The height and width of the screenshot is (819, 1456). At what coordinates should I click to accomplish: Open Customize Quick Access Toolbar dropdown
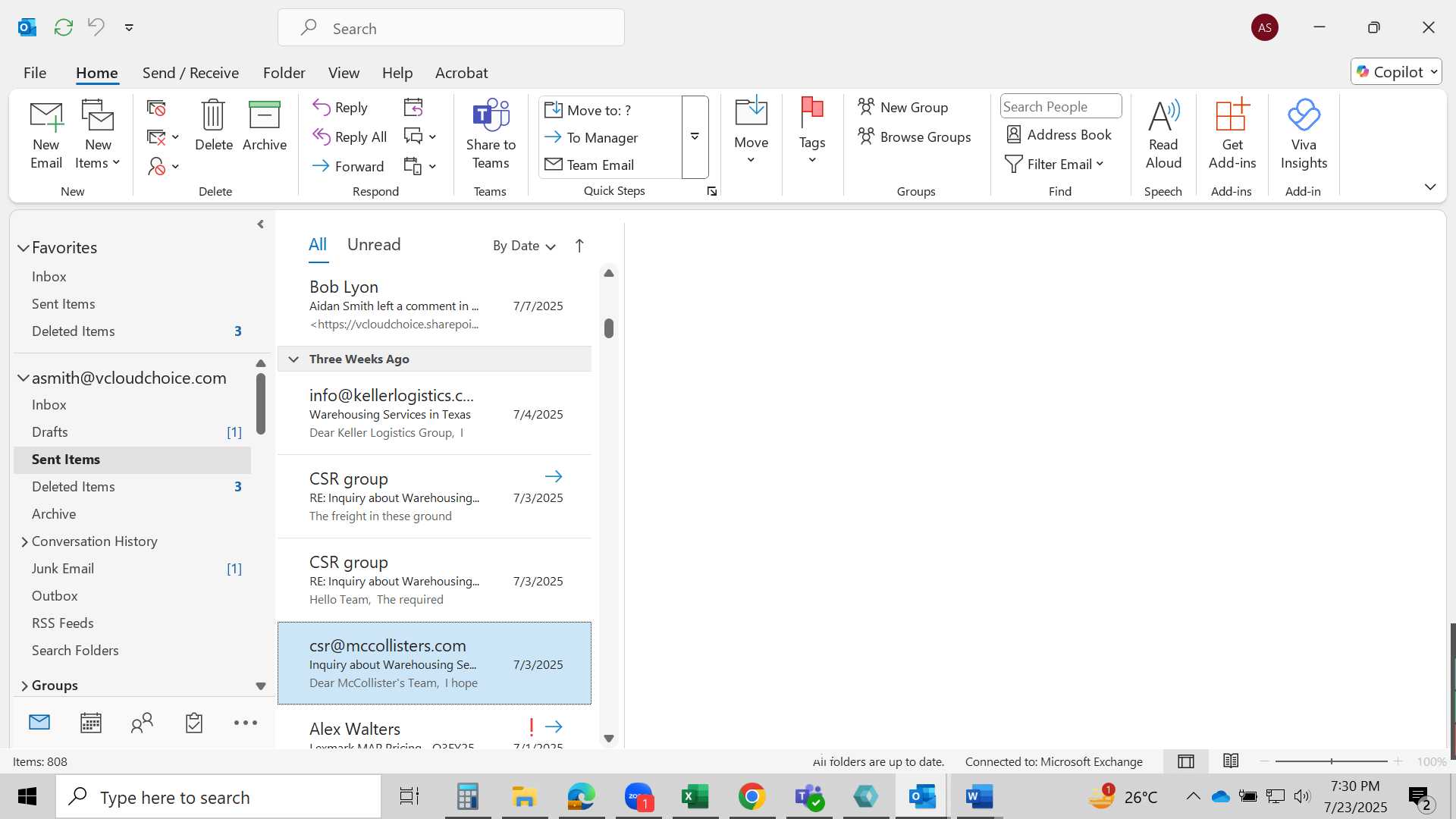[x=129, y=27]
